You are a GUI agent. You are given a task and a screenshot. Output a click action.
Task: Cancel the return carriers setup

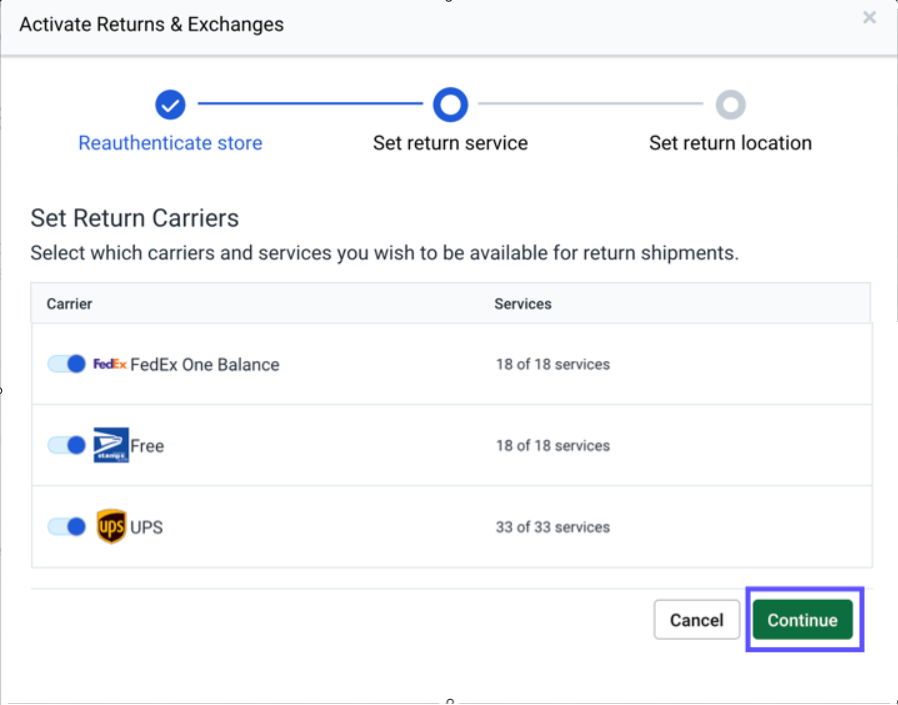(x=697, y=620)
